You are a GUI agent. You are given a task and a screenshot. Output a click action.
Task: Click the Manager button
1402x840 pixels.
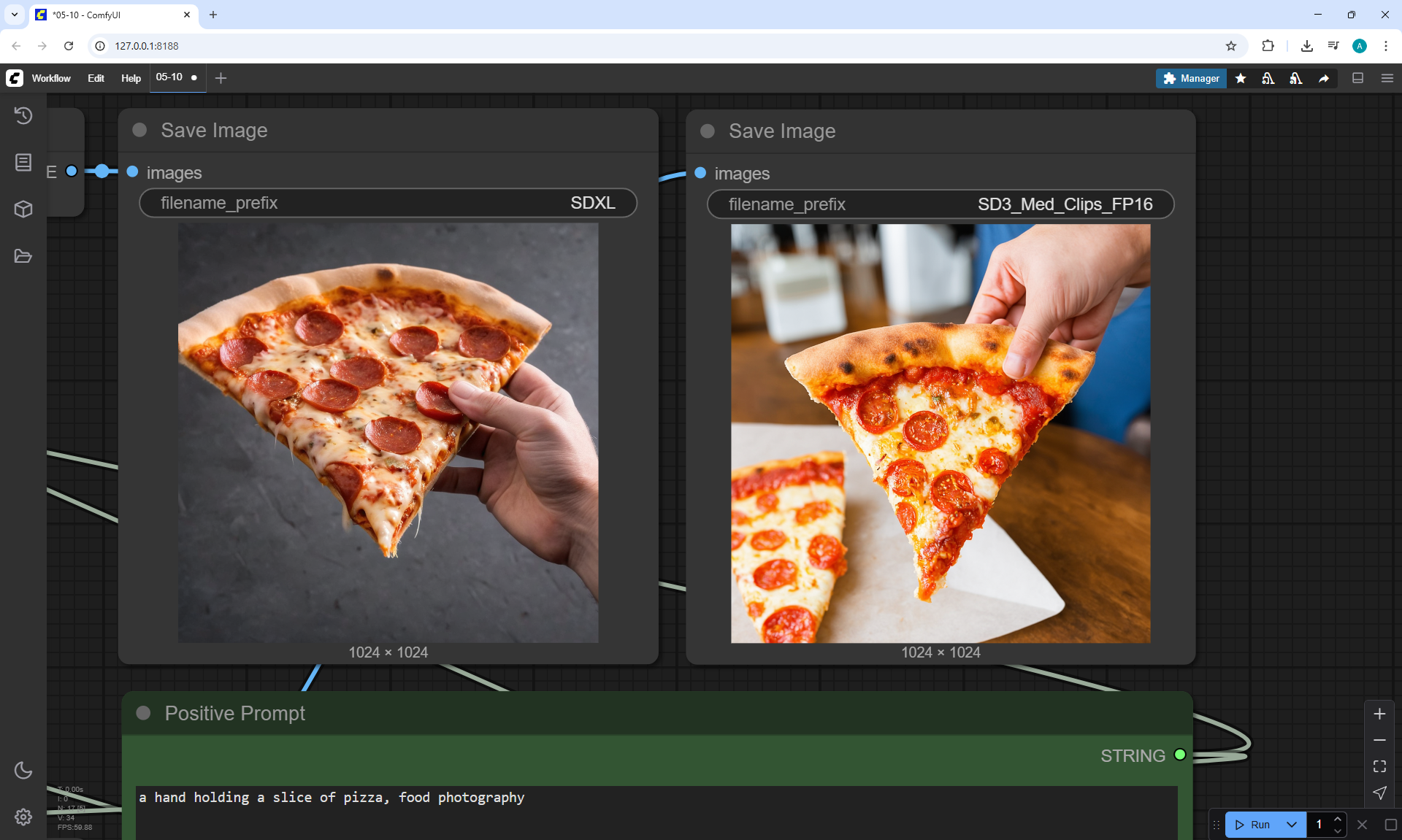1191,78
